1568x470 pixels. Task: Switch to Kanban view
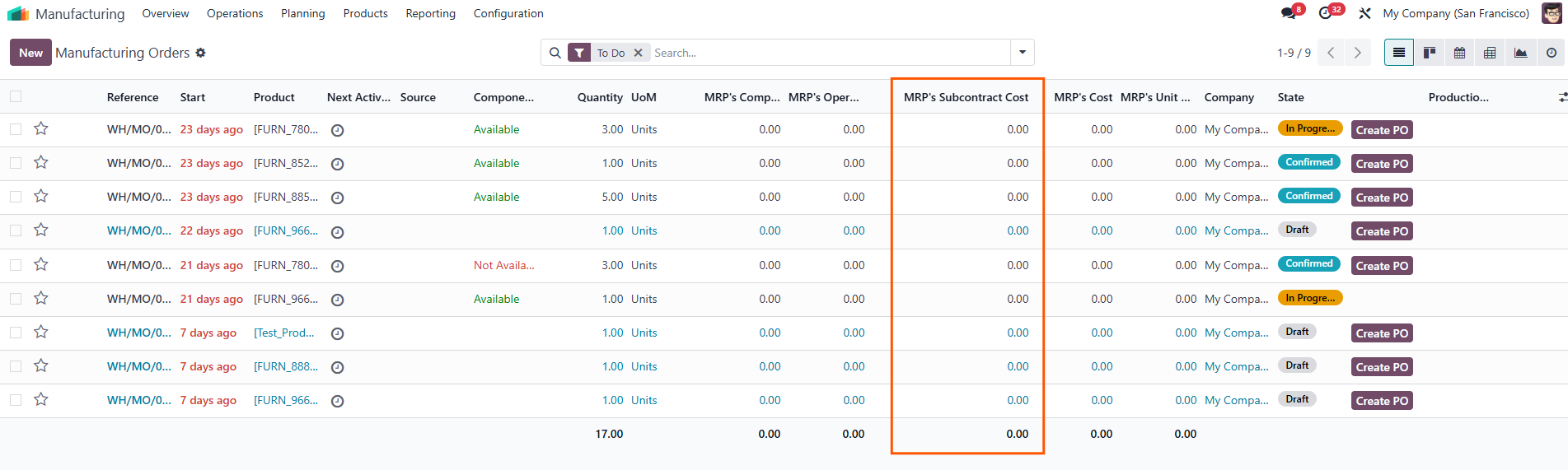pyautogui.click(x=1430, y=53)
